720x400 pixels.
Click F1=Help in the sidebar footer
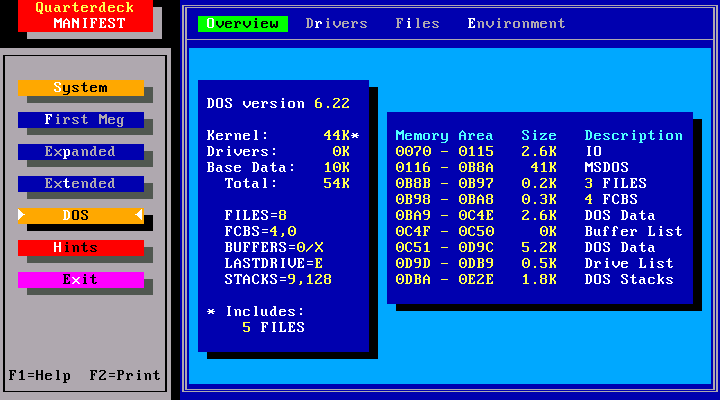(40, 376)
